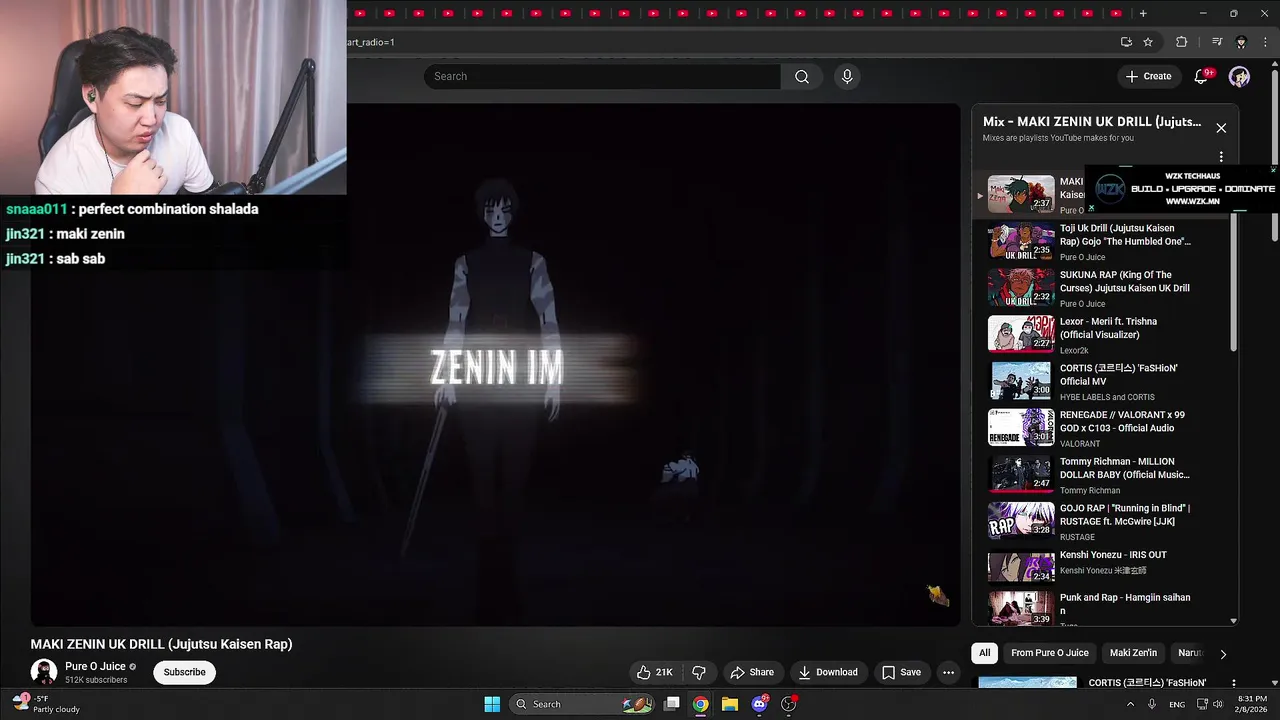Show hidden system tray icons
Screen dimensions: 1280x720
[1131, 704]
